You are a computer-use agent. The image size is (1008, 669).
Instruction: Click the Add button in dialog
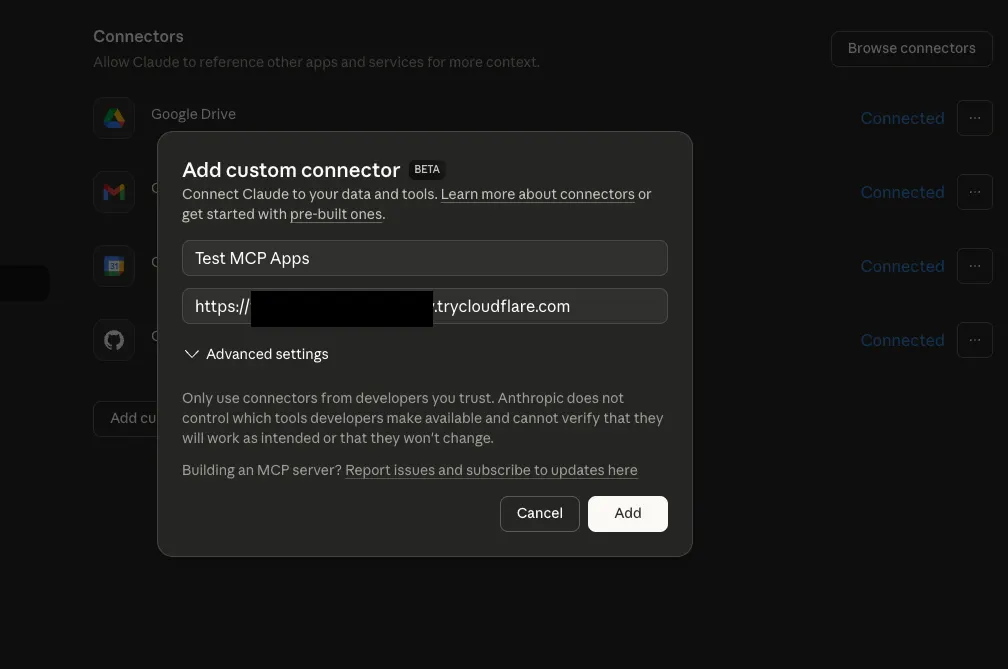click(x=627, y=513)
